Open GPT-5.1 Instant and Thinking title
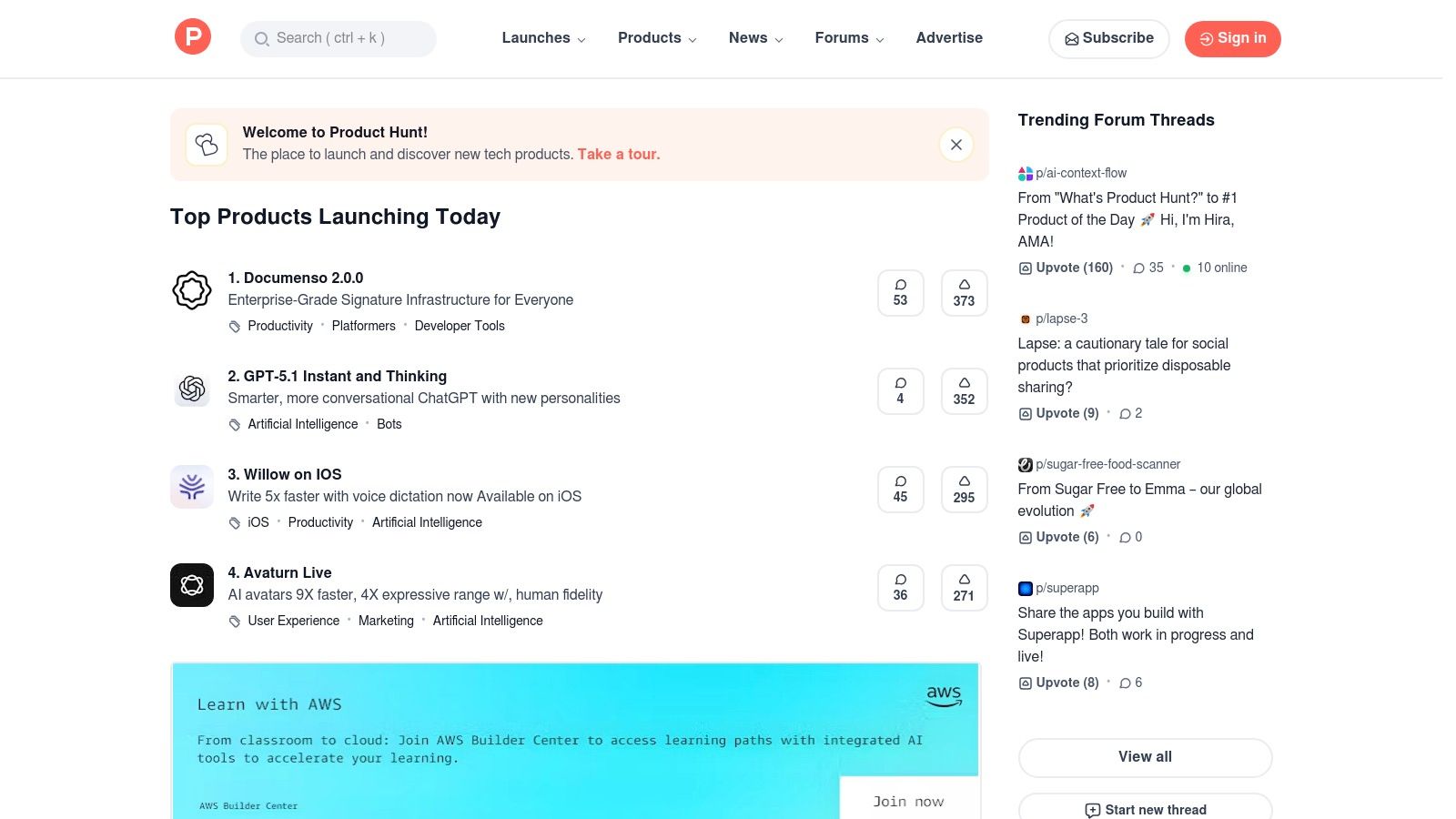 tap(338, 377)
